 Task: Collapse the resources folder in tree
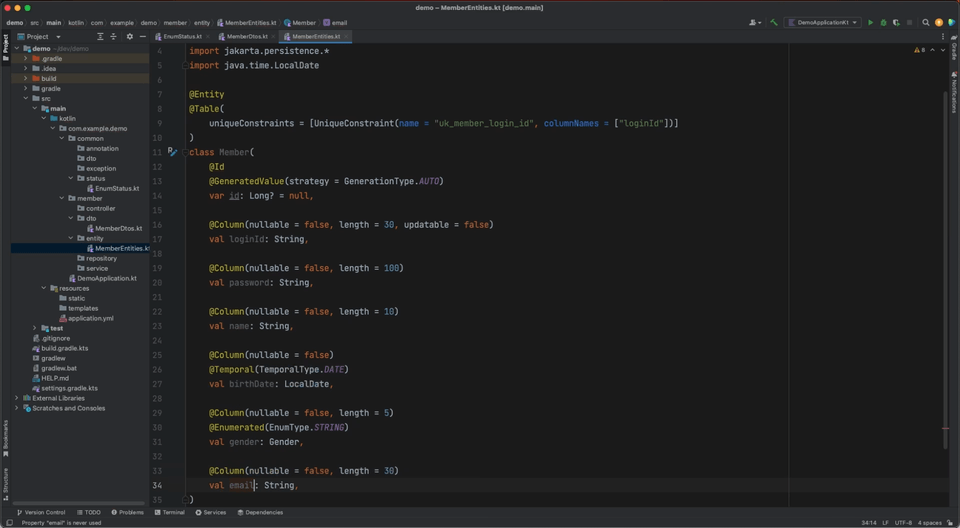click(44, 288)
